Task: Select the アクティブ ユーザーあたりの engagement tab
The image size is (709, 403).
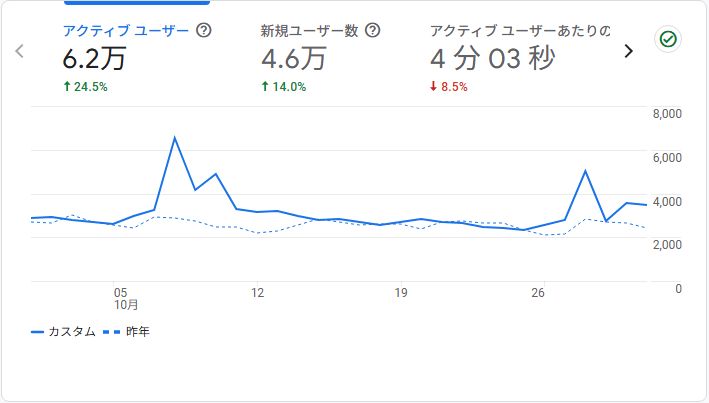Action: coord(520,31)
